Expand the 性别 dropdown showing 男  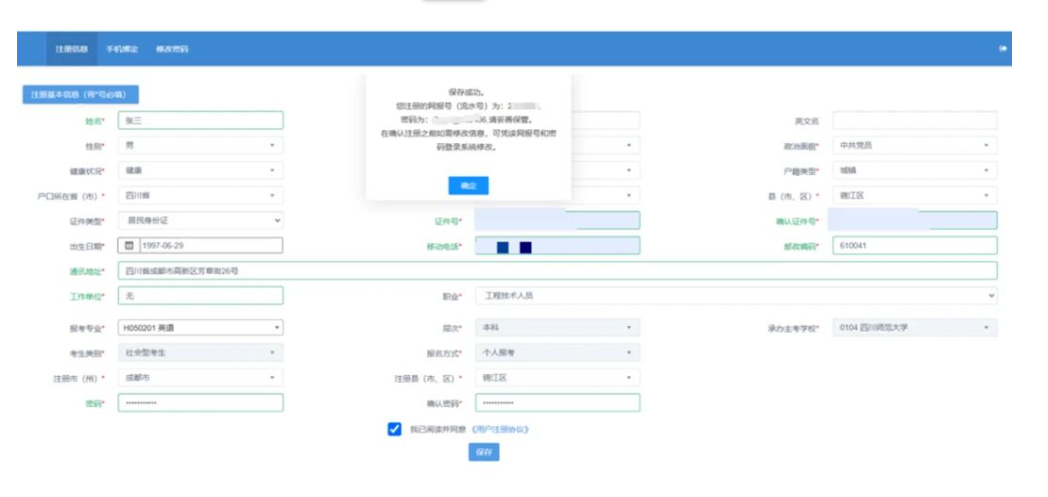[x=201, y=145]
